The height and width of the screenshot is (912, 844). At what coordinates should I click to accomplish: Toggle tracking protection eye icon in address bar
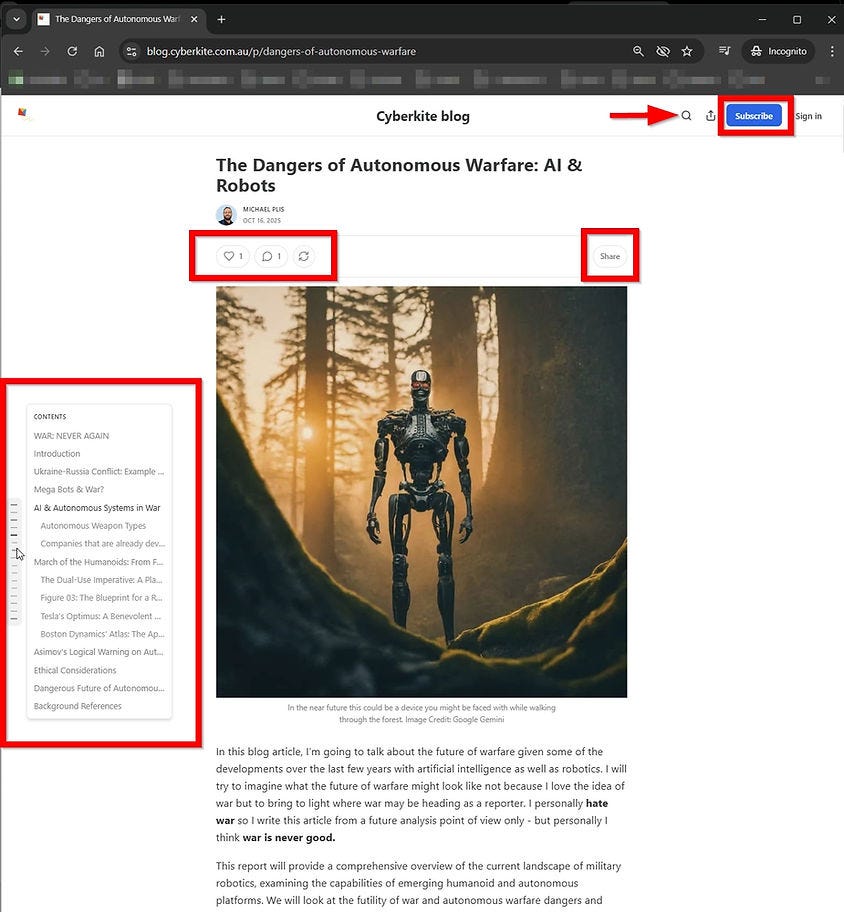(663, 51)
